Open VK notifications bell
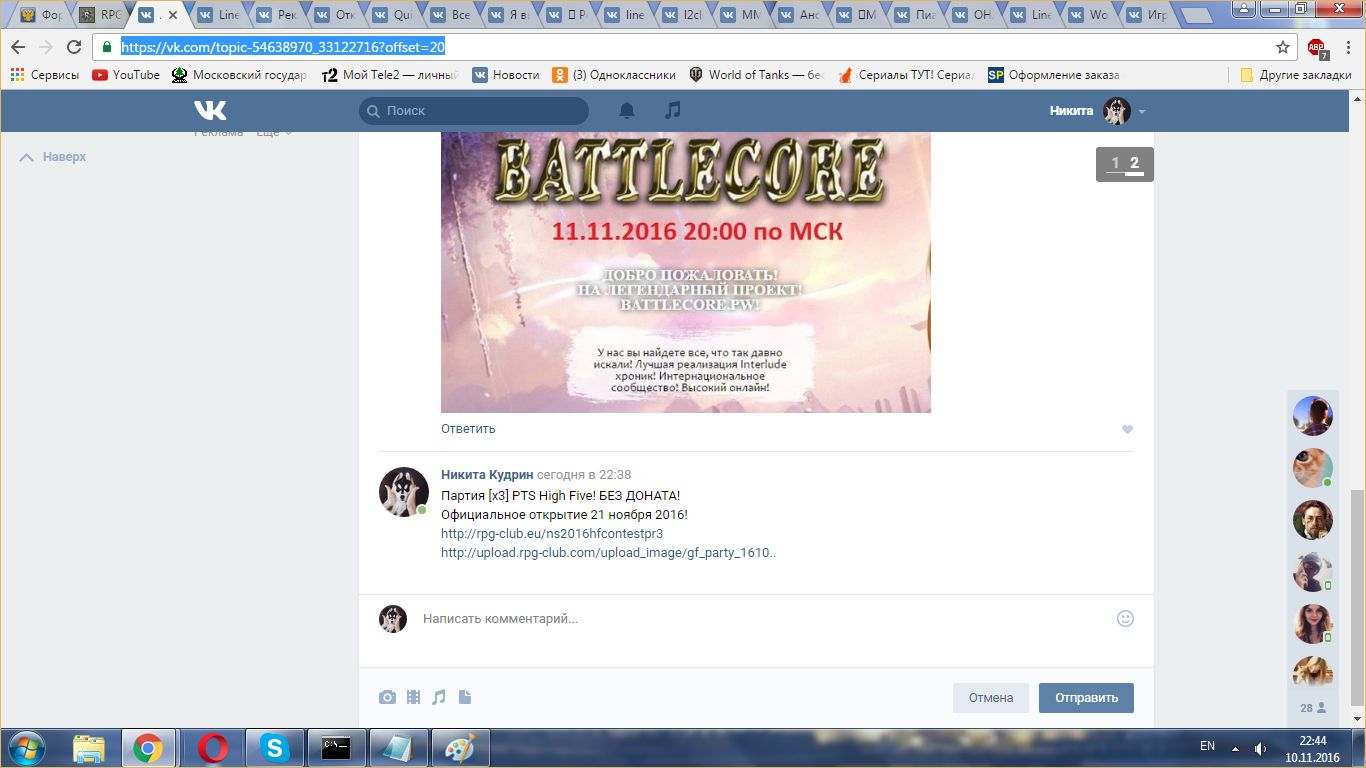Image resolution: width=1366 pixels, height=768 pixels. (x=627, y=111)
